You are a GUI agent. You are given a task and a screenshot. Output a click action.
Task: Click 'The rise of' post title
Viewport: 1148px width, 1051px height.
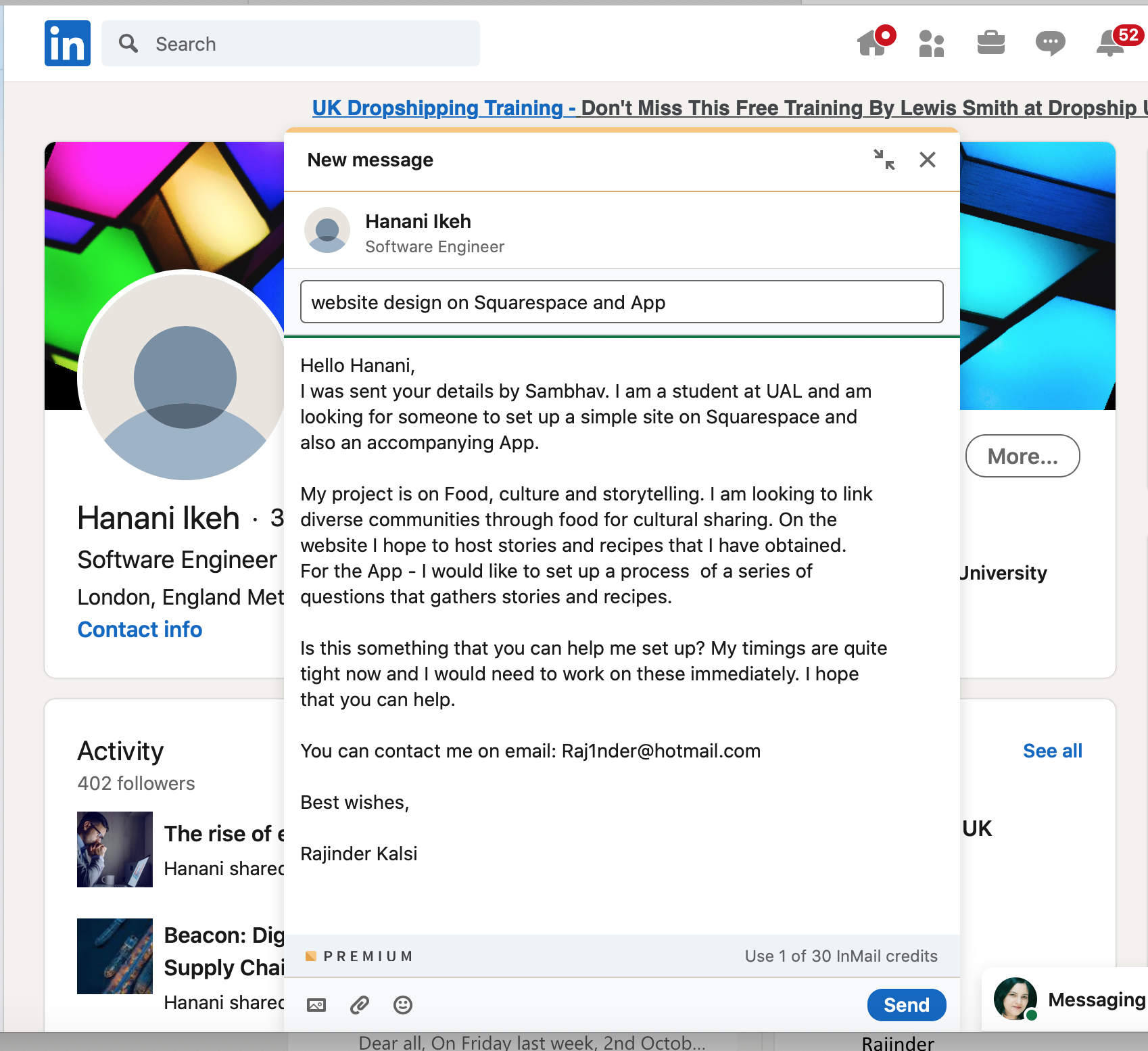(224, 834)
